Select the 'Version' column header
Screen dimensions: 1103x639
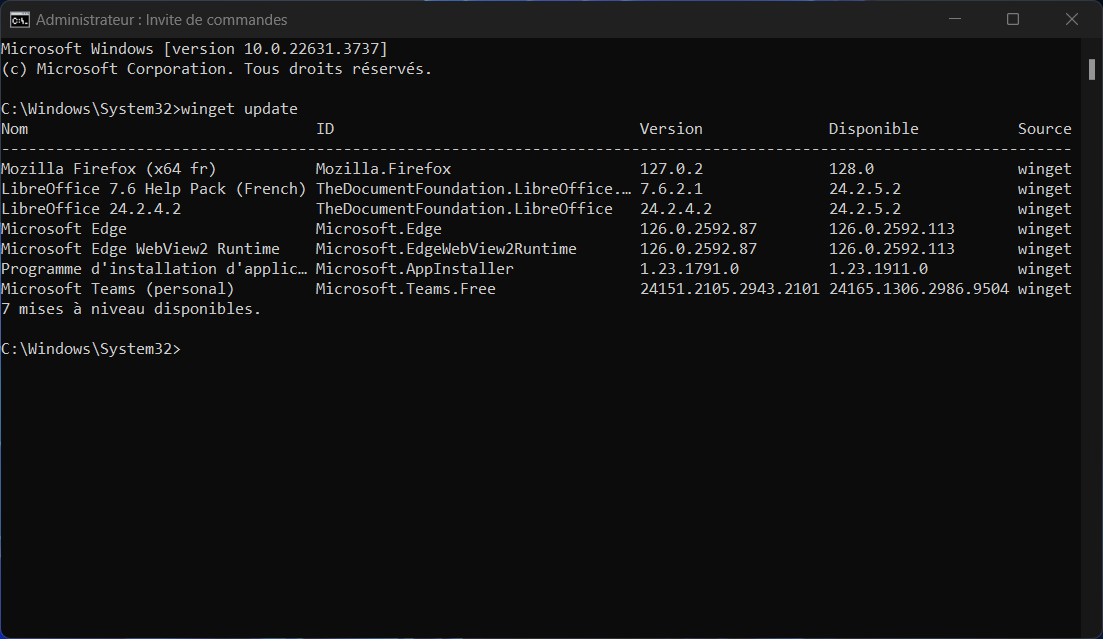point(671,129)
